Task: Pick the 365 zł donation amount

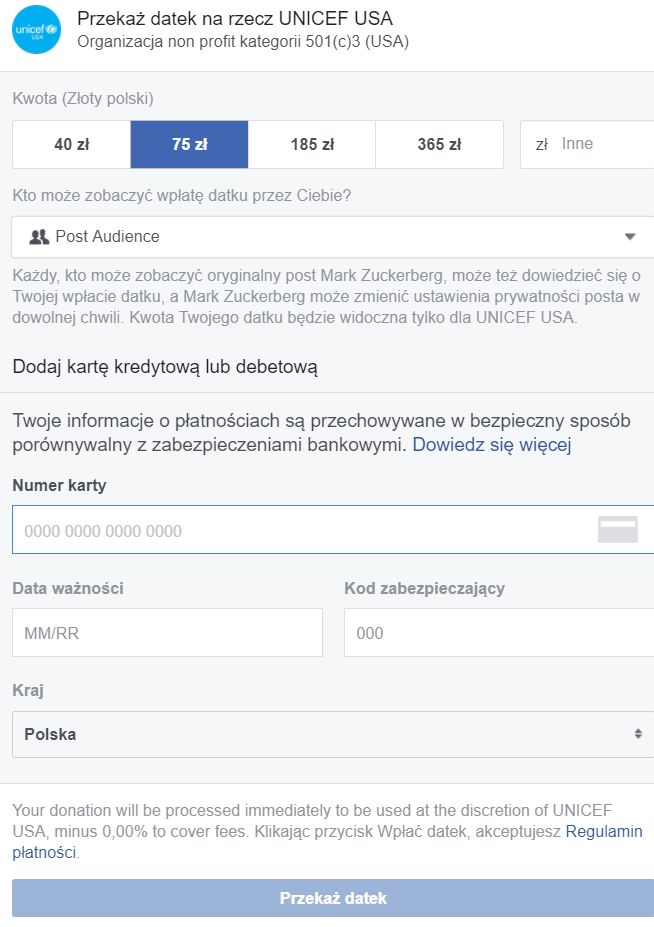Action: pyautogui.click(x=439, y=144)
